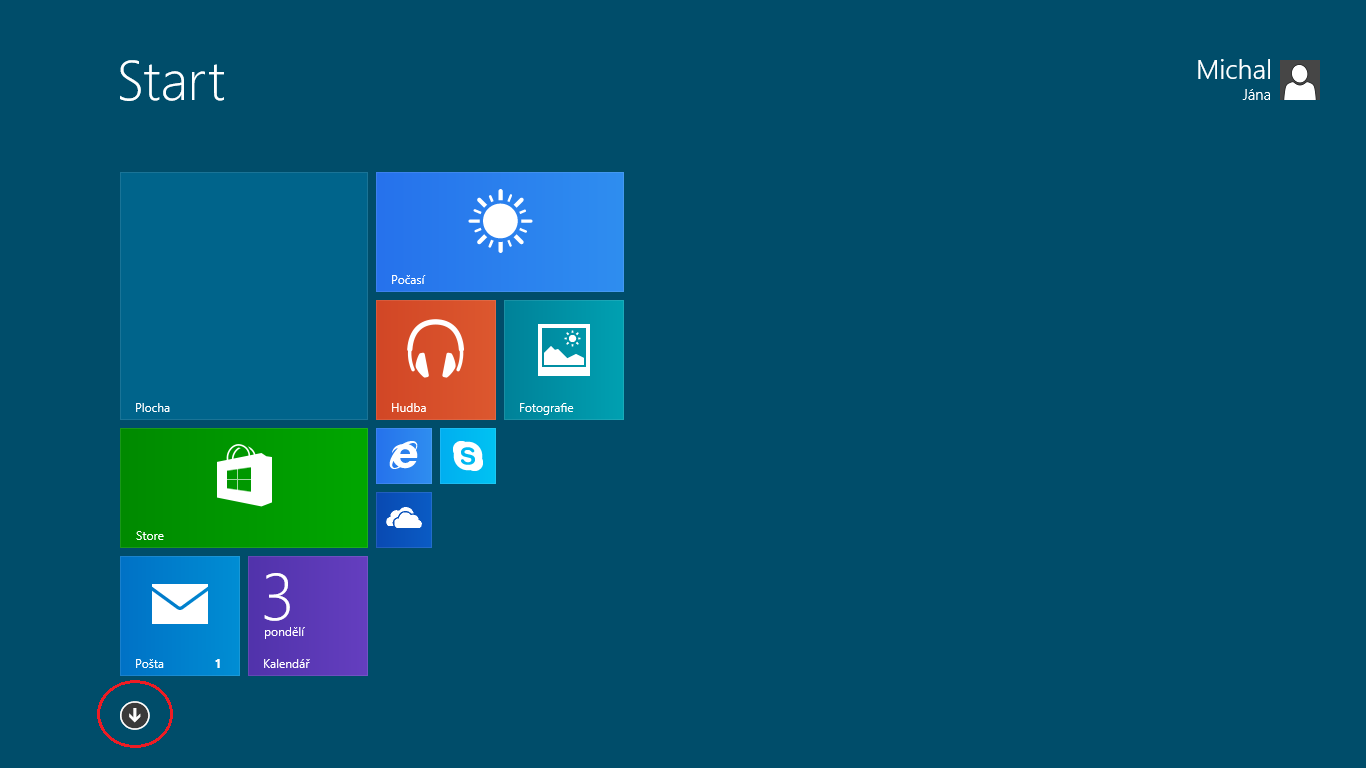Open Pošta to read the unread email

pyautogui.click(x=179, y=615)
